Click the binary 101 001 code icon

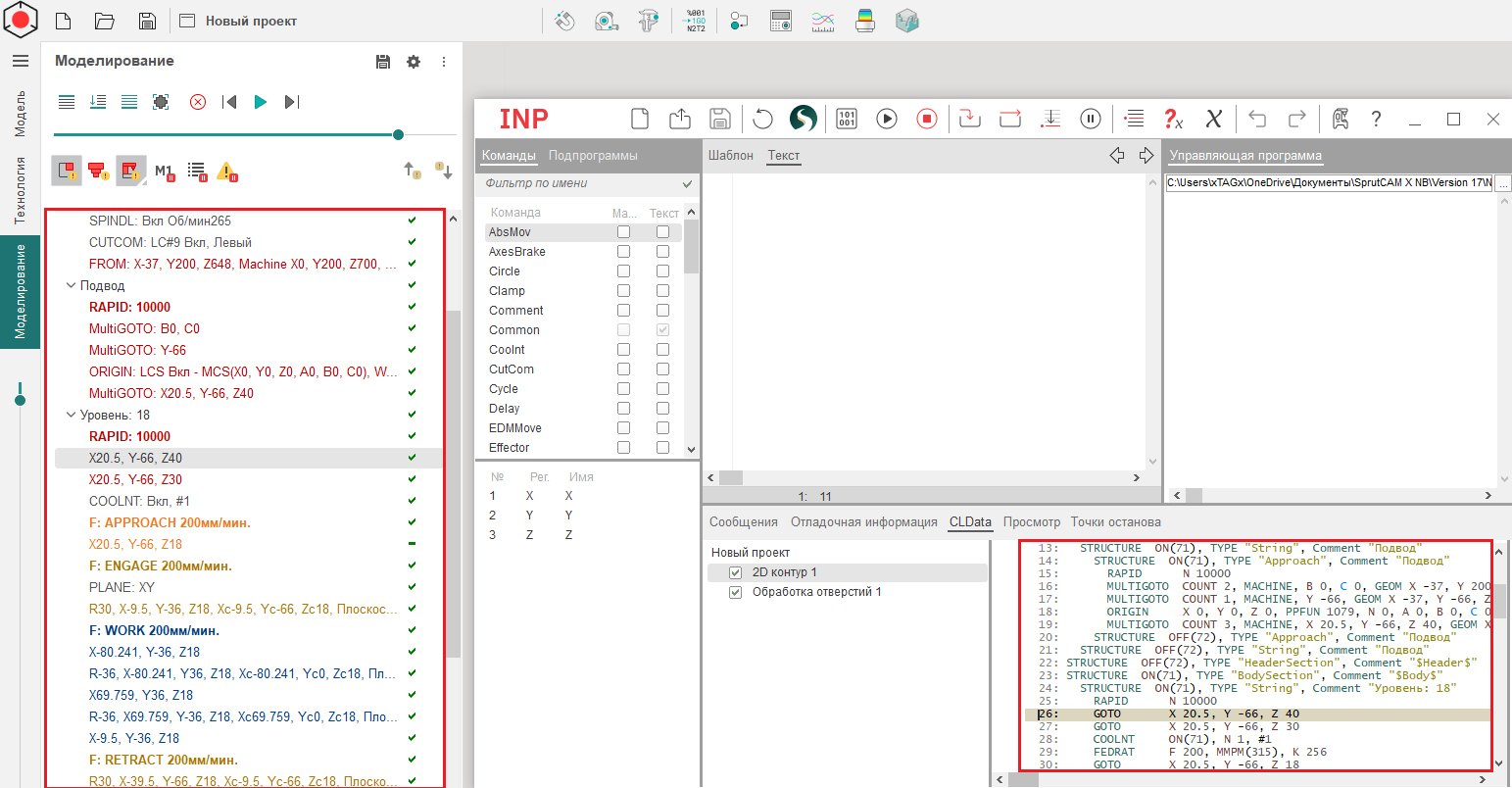(847, 119)
